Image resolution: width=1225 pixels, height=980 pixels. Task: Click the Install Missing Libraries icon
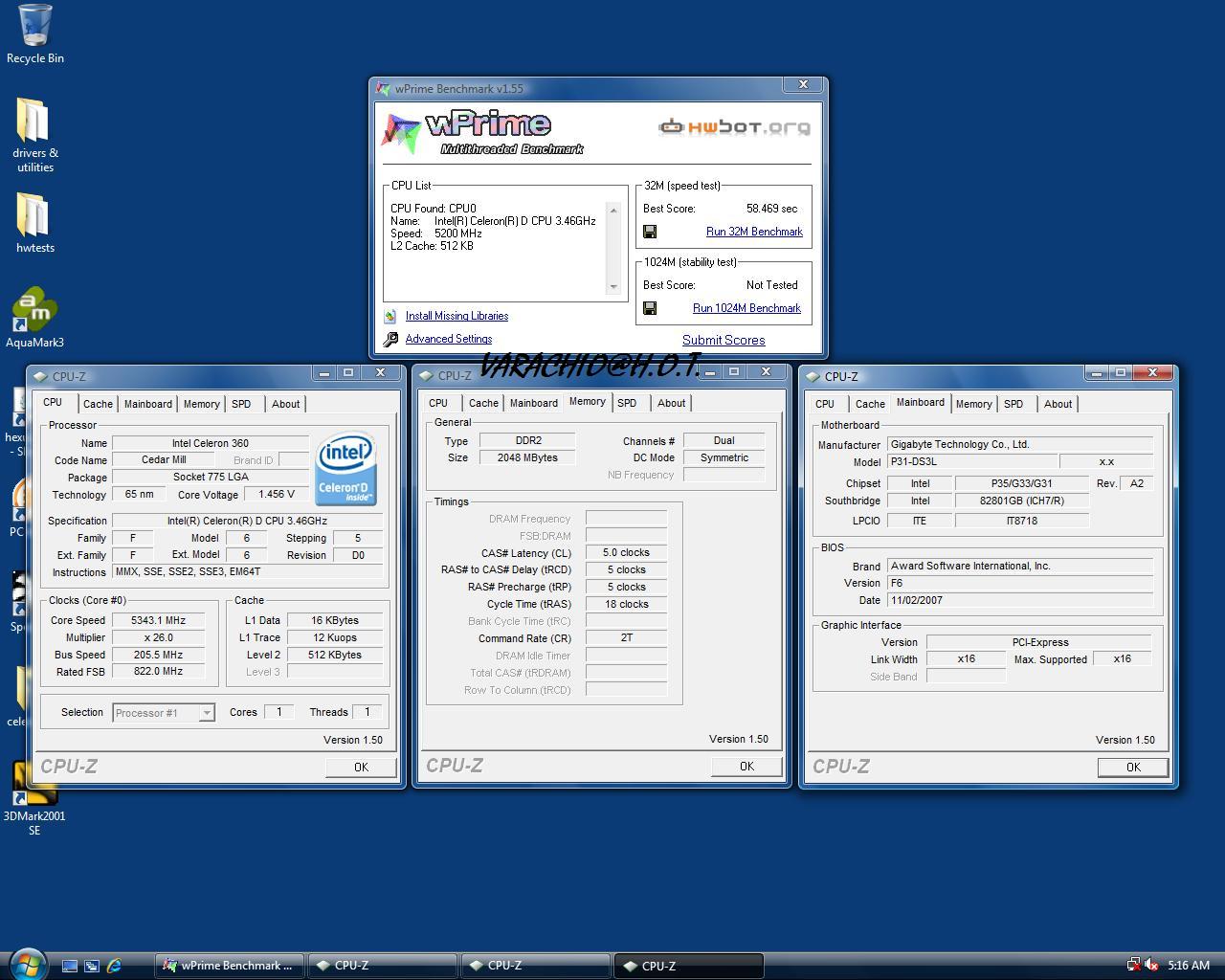tap(390, 316)
